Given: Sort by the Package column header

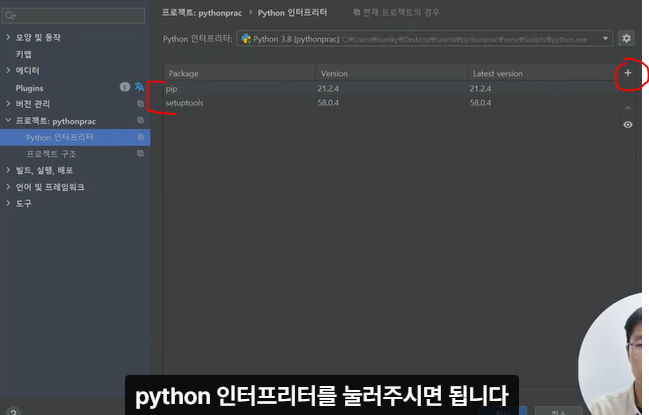Looking at the screenshot, I should pos(239,73).
